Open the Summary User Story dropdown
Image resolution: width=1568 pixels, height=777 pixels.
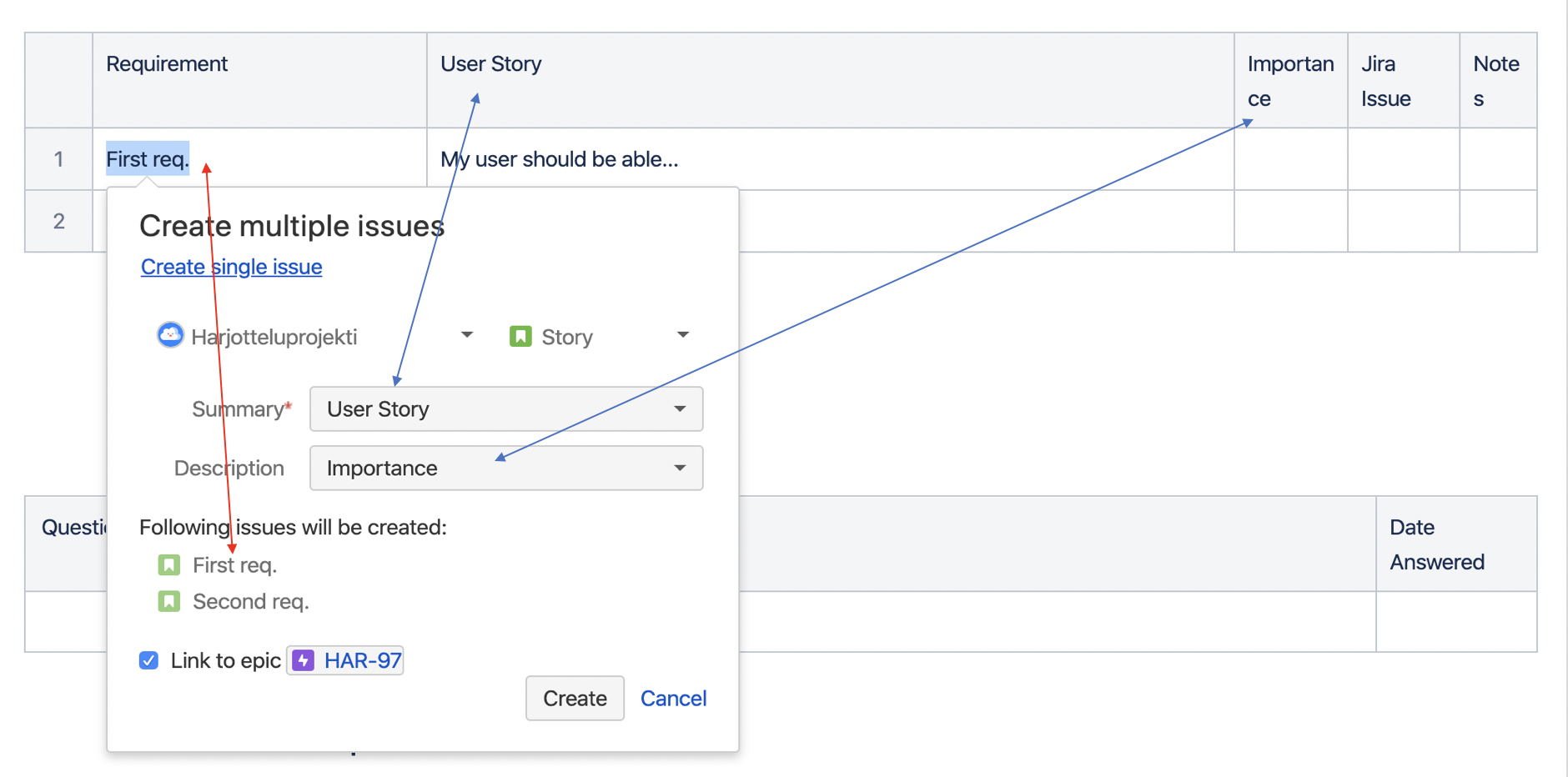(506, 409)
